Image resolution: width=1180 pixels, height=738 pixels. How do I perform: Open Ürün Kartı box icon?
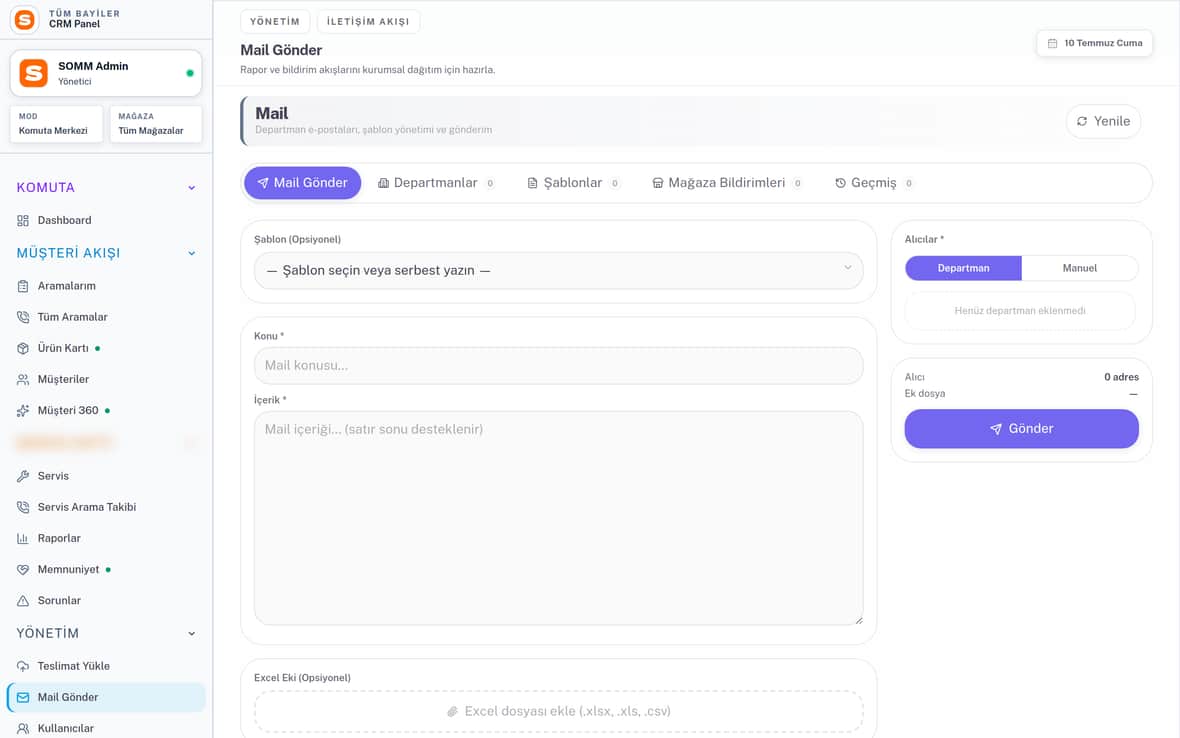(x=23, y=348)
